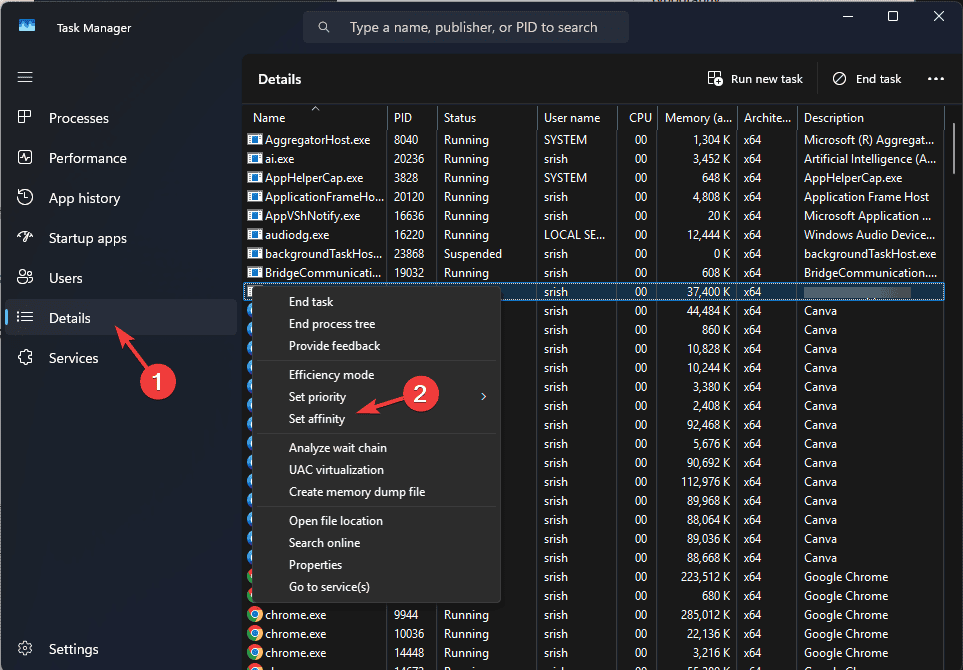This screenshot has height=670, width=963.
Task: Click the Services puzzle icon
Action: pyautogui.click(x=25, y=357)
